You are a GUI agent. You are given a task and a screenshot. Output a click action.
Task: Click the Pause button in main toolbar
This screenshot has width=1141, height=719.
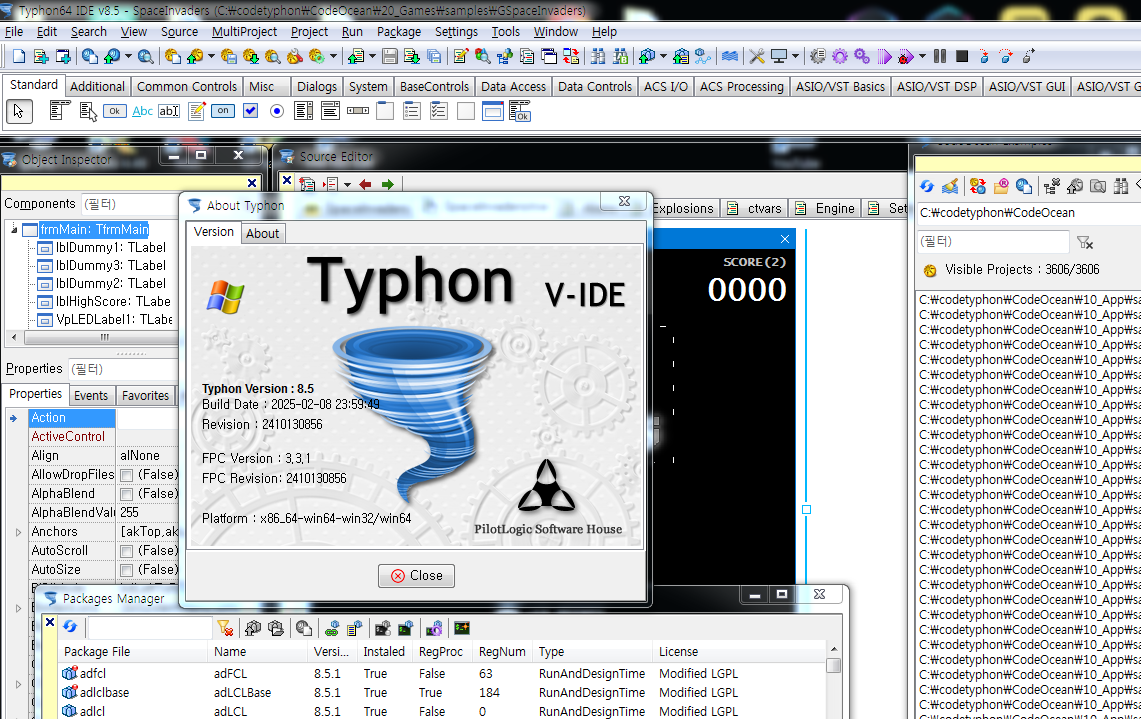(x=940, y=57)
